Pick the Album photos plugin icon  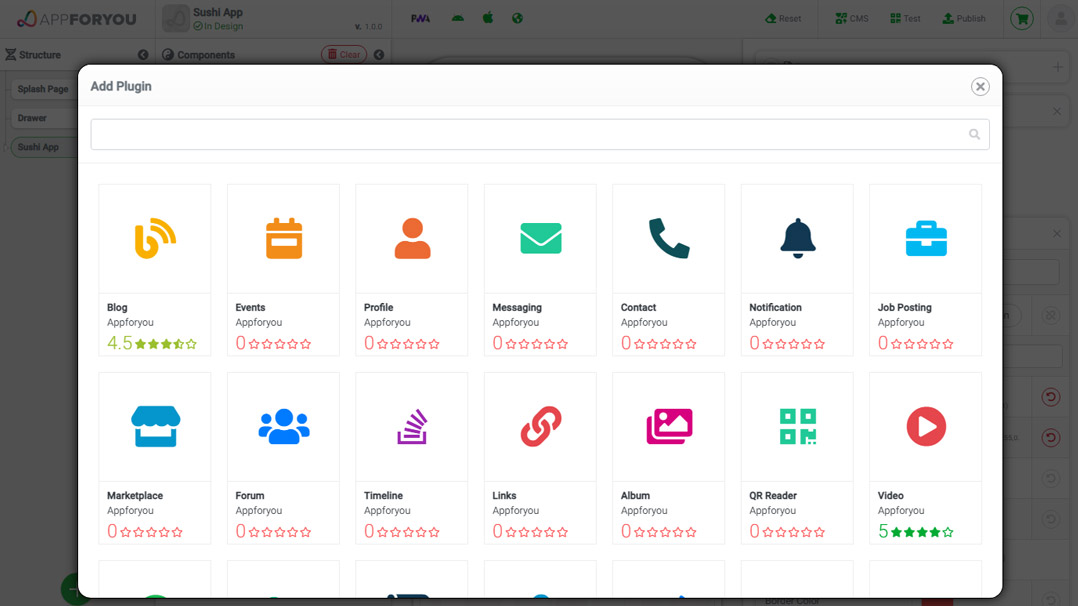[x=669, y=426]
